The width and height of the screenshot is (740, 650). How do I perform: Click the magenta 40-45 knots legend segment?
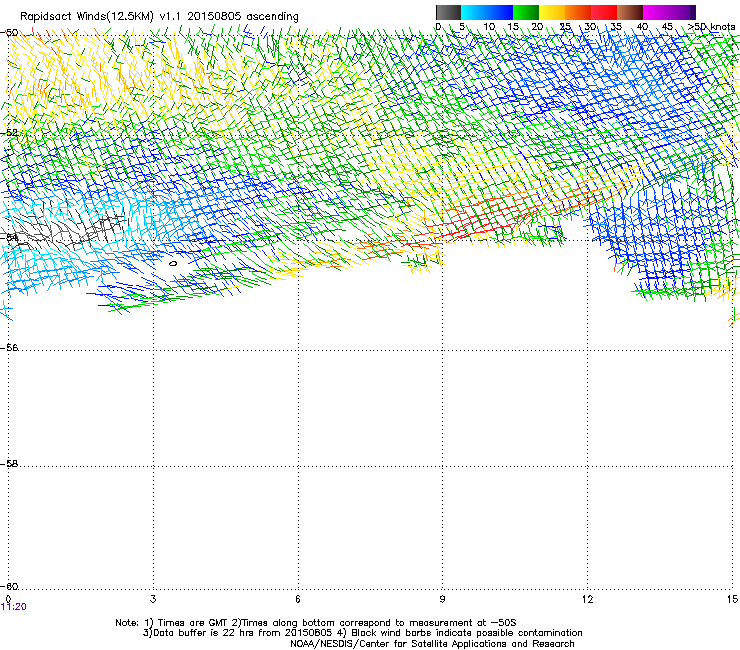point(656,12)
